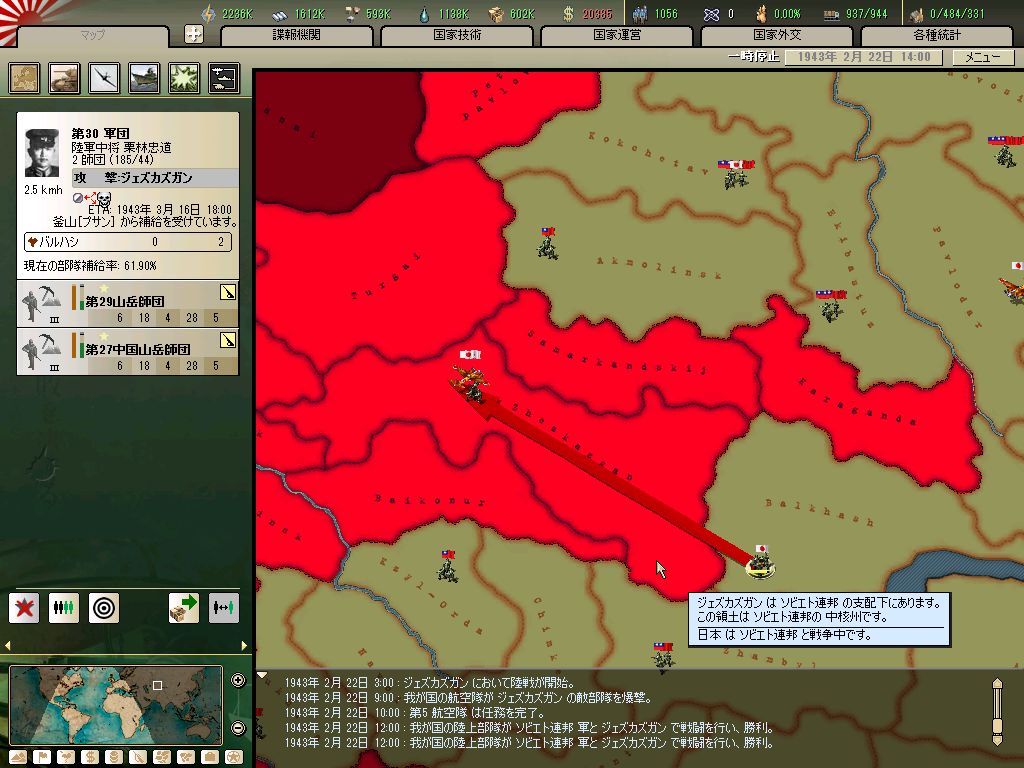
Task: Open the 各種統計 tab
Action: pyautogui.click(x=937, y=35)
